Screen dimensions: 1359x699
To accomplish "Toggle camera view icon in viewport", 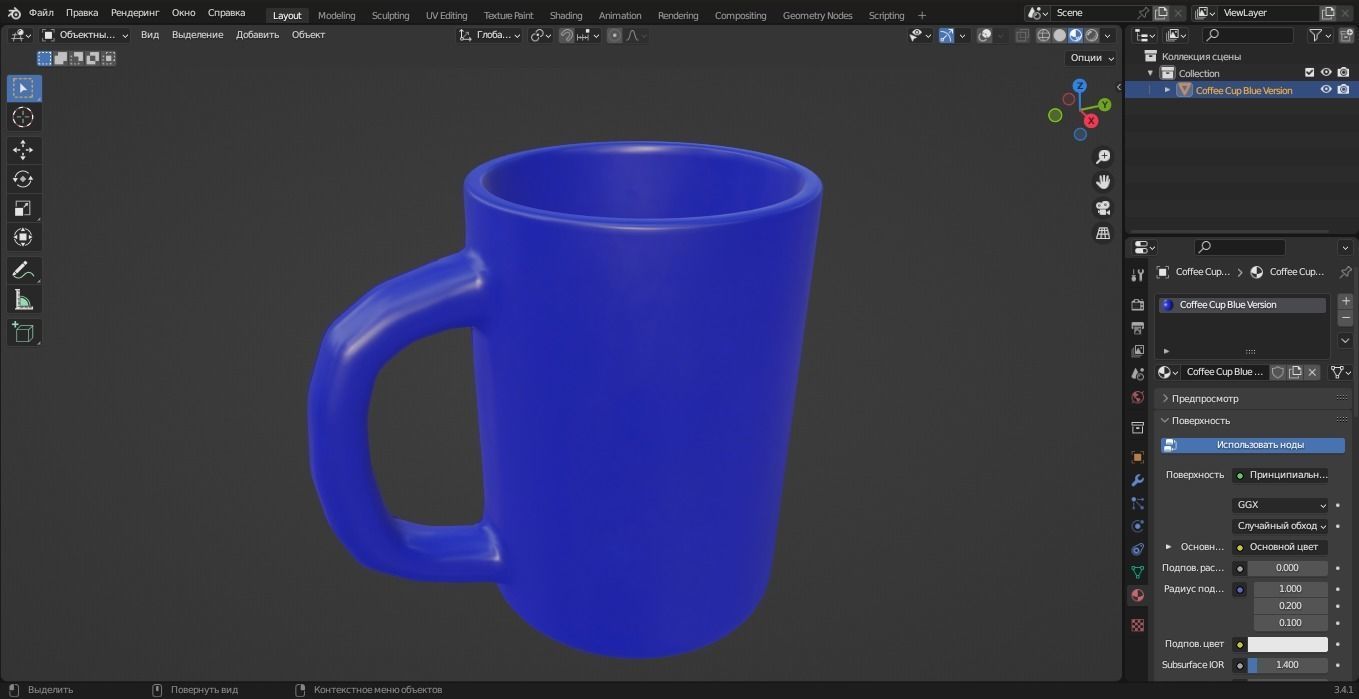I will point(1103,208).
